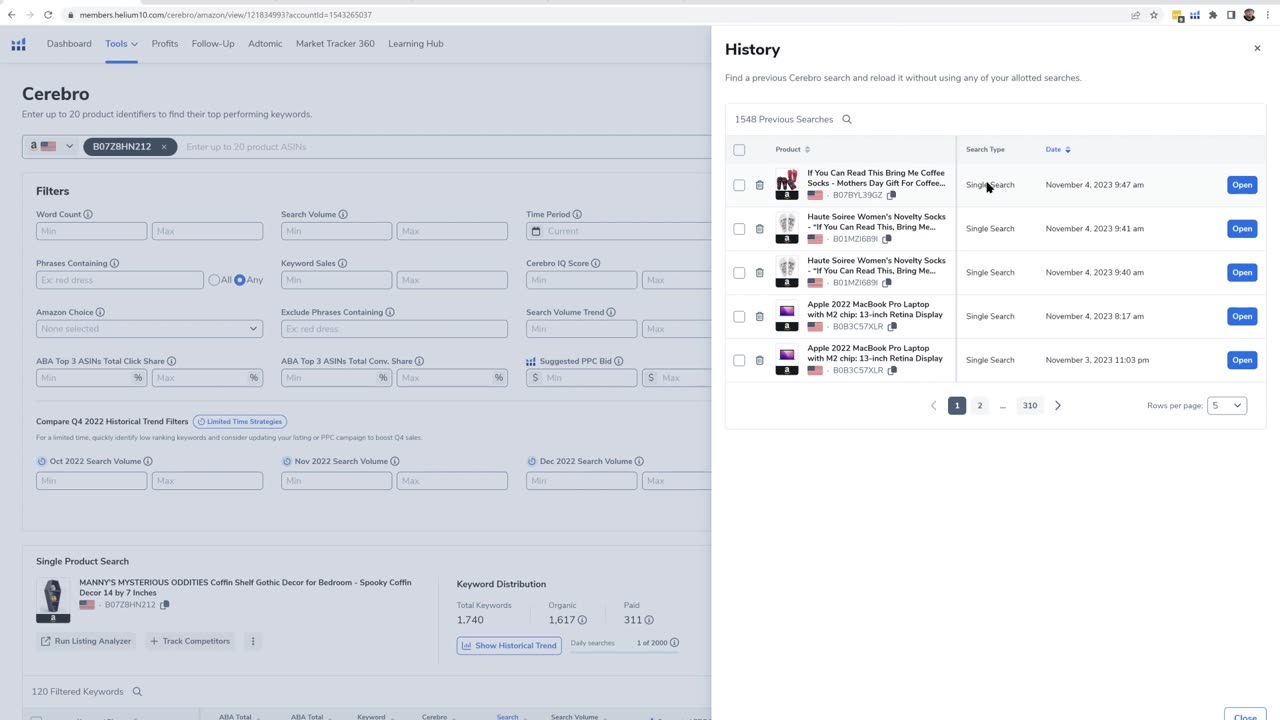Click the Cerebro IQ Score info icon
1280x720 pixels.
596,263
